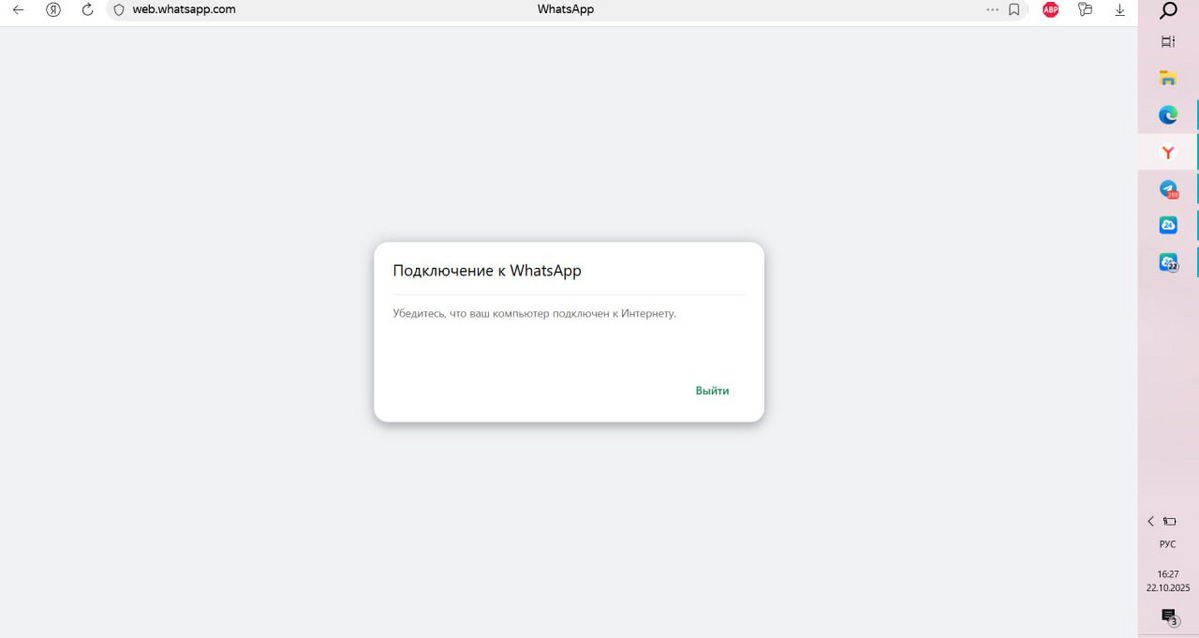Show browser downloads
Viewport: 1199px width, 638px height.
click(1120, 10)
